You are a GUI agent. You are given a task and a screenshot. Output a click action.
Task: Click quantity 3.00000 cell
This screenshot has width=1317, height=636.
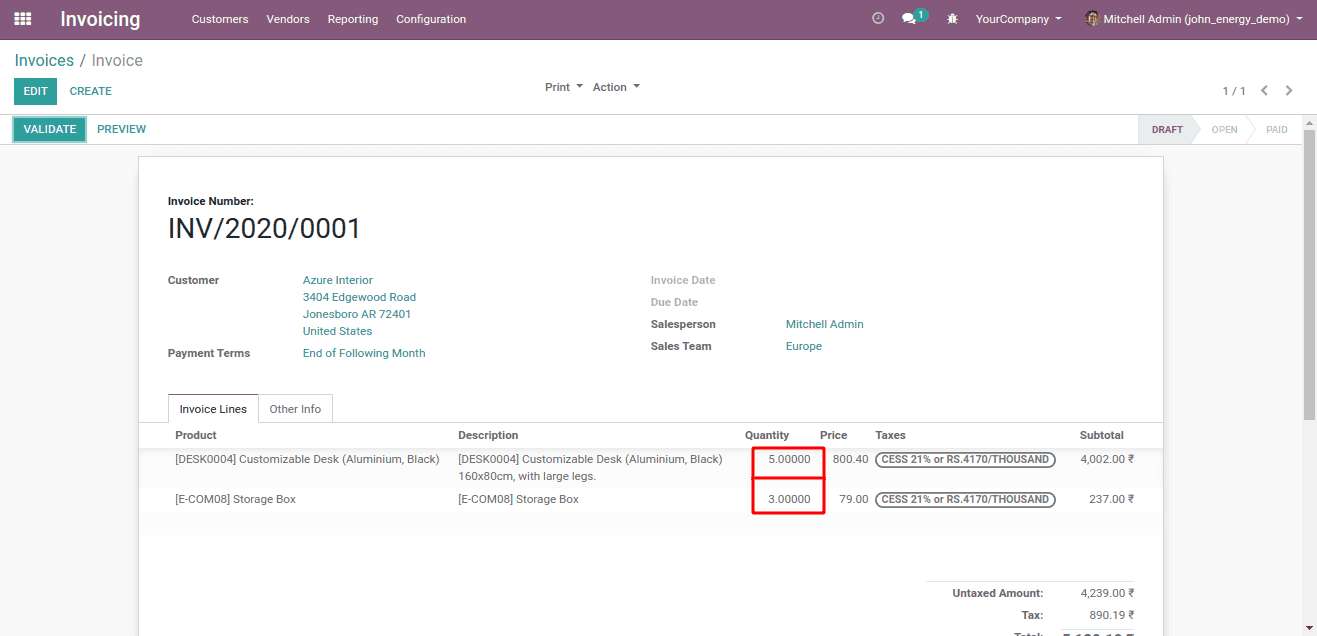point(789,499)
